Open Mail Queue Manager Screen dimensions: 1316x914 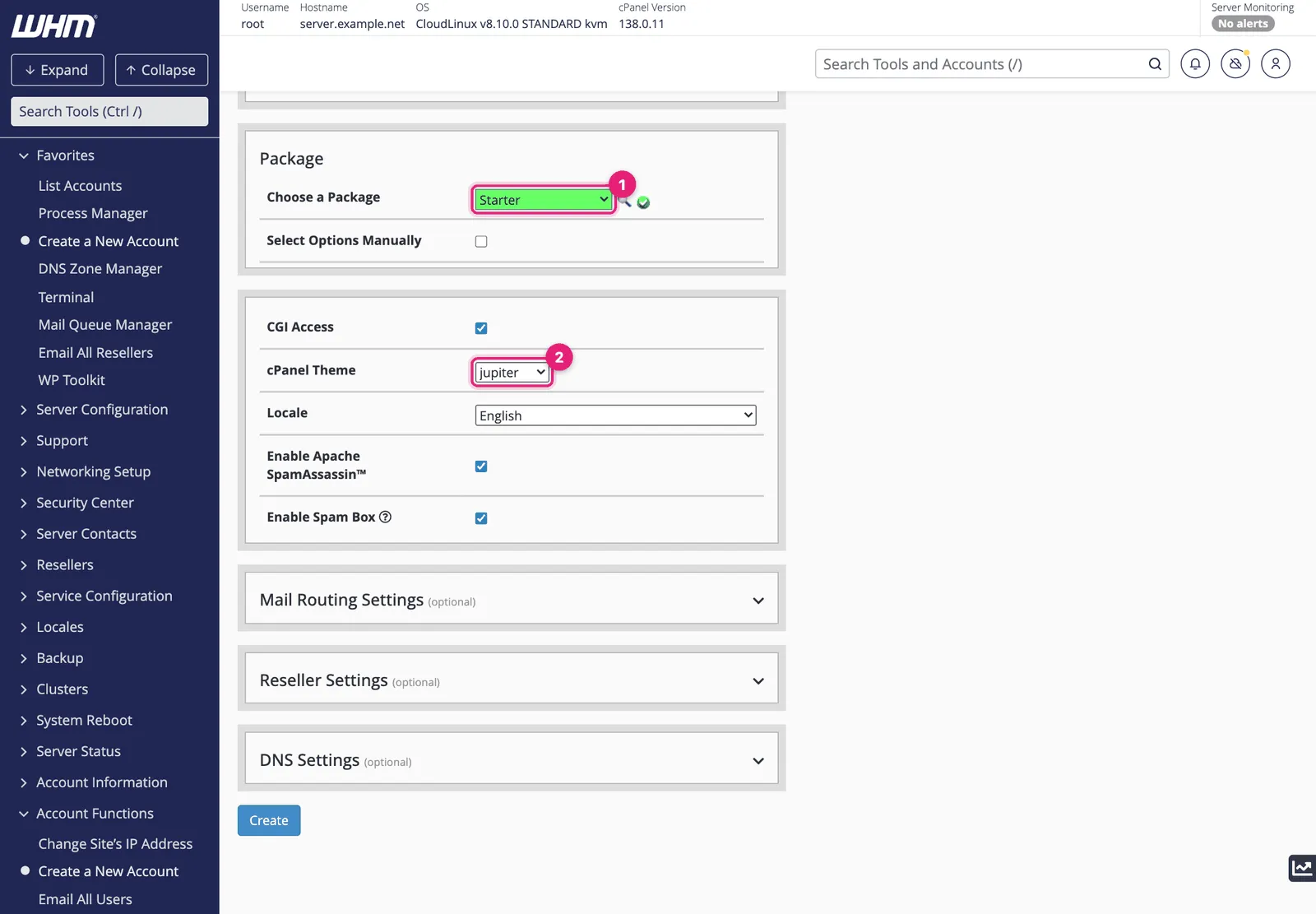click(105, 325)
